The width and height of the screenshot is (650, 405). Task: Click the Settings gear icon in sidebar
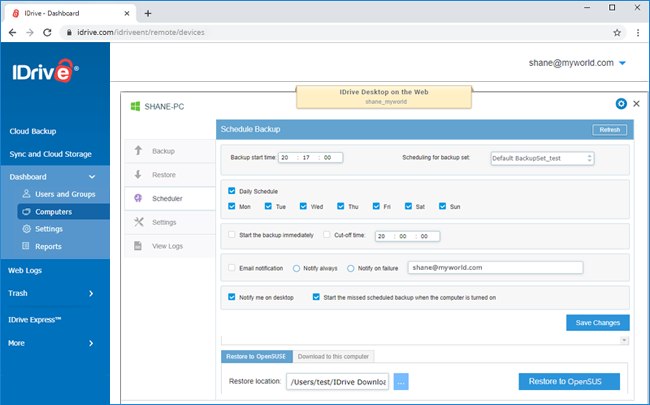27,229
